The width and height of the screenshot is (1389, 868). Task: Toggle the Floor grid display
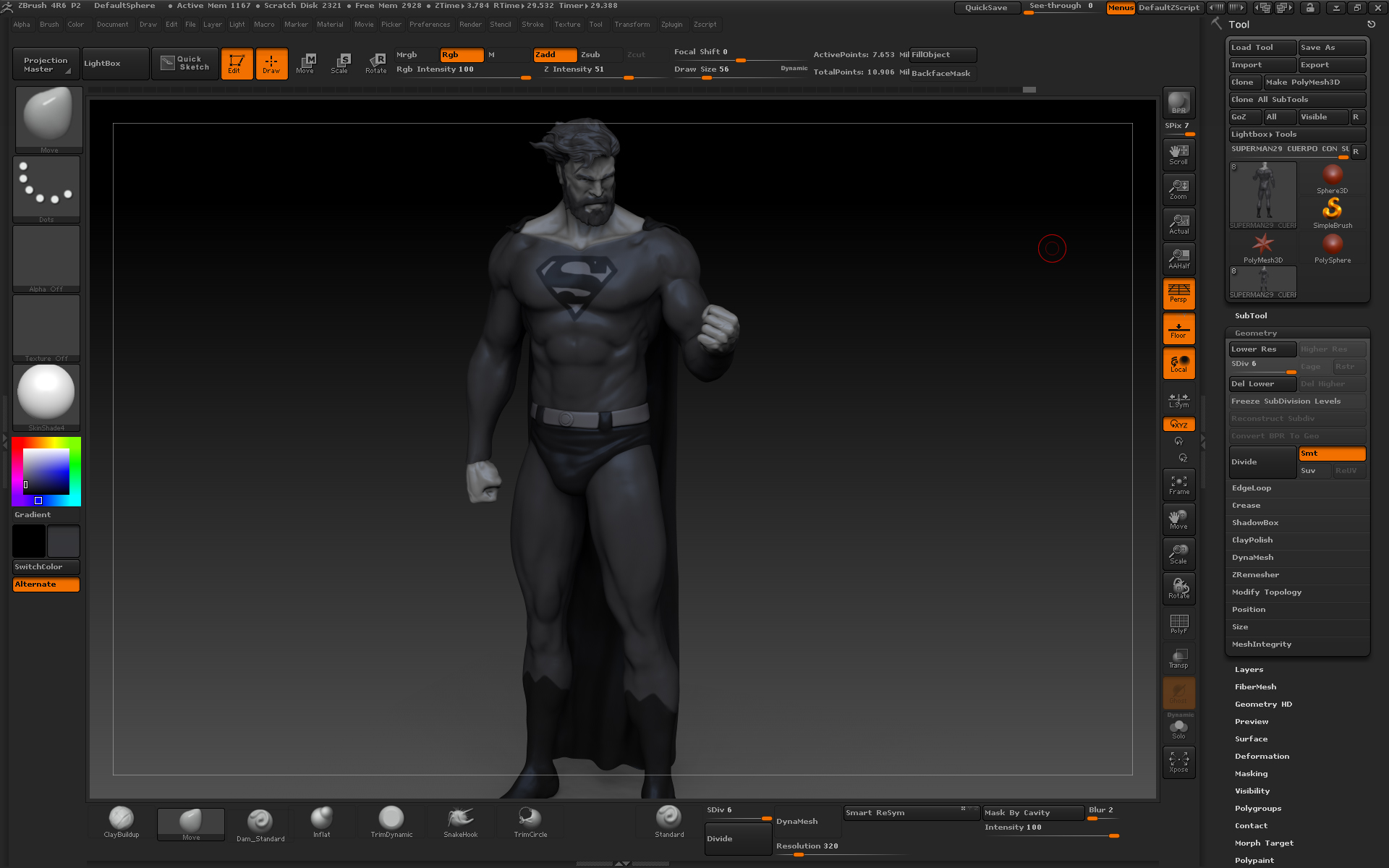point(1178,329)
